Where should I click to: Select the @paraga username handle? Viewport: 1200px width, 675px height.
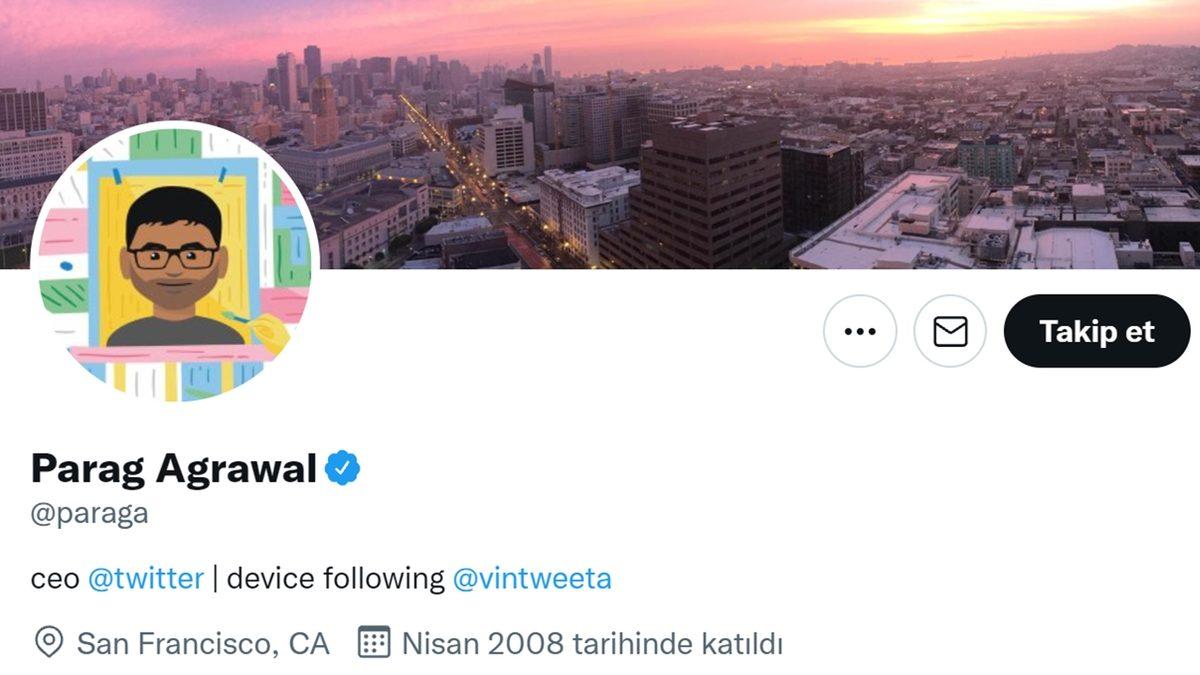[90, 514]
